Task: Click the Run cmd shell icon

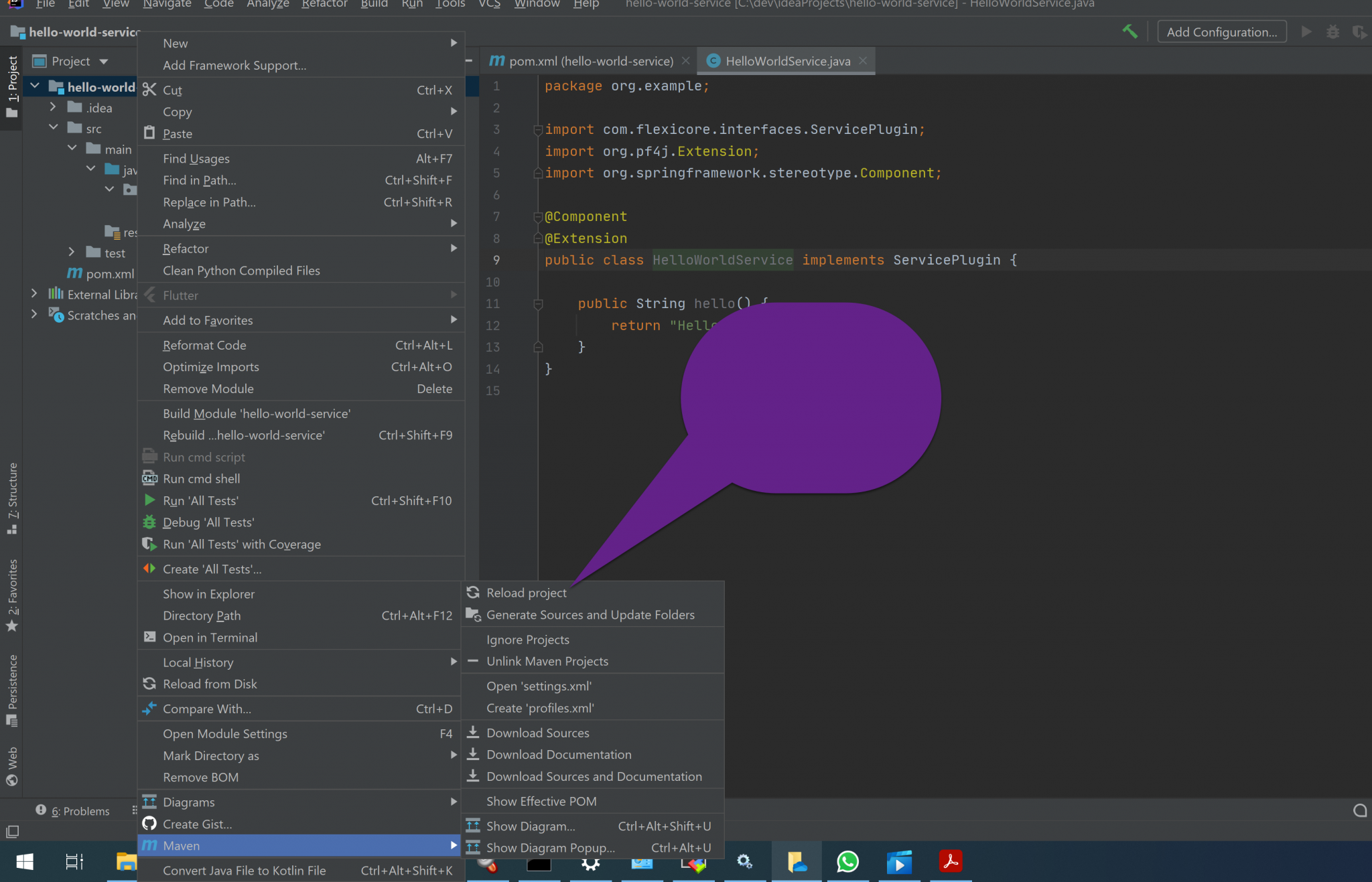Action: 149,479
